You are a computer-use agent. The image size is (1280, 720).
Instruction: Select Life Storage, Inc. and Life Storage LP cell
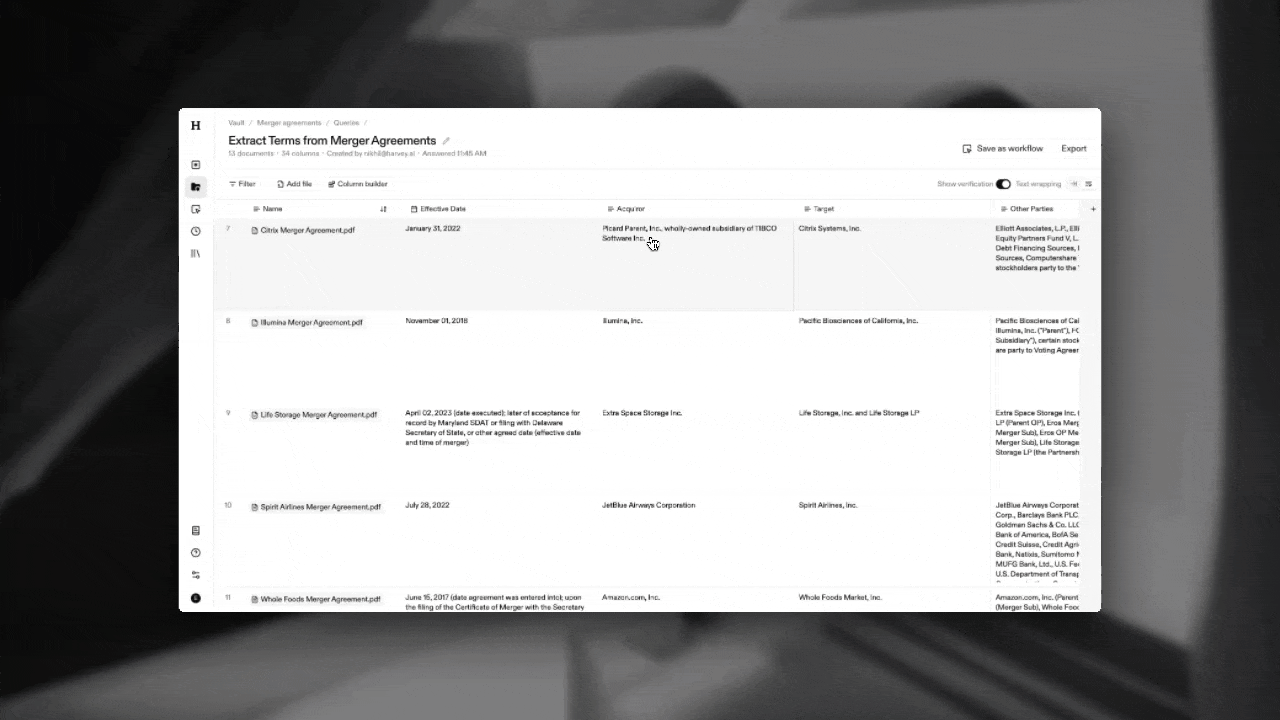(892, 449)
